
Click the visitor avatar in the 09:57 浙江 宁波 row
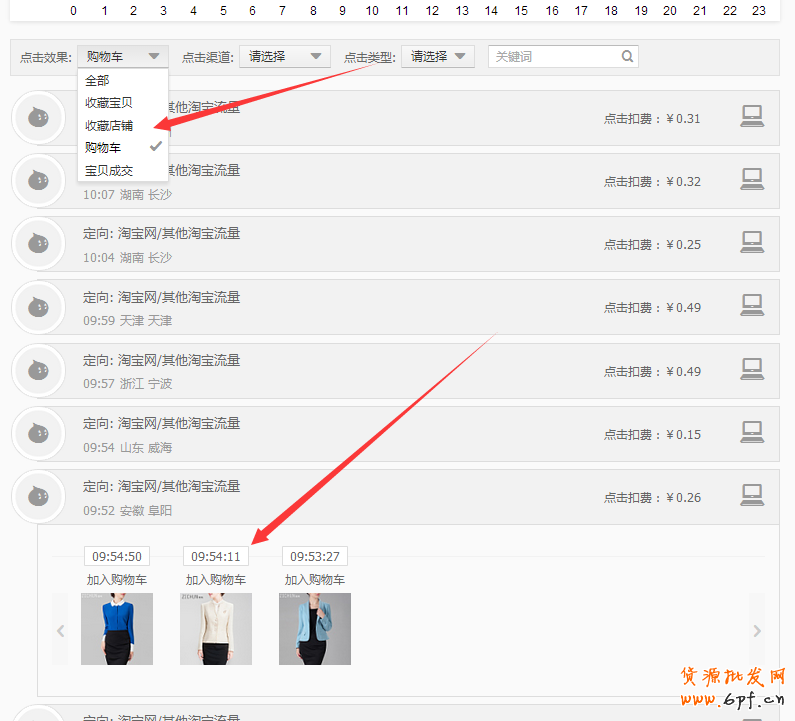pos(39,371)
